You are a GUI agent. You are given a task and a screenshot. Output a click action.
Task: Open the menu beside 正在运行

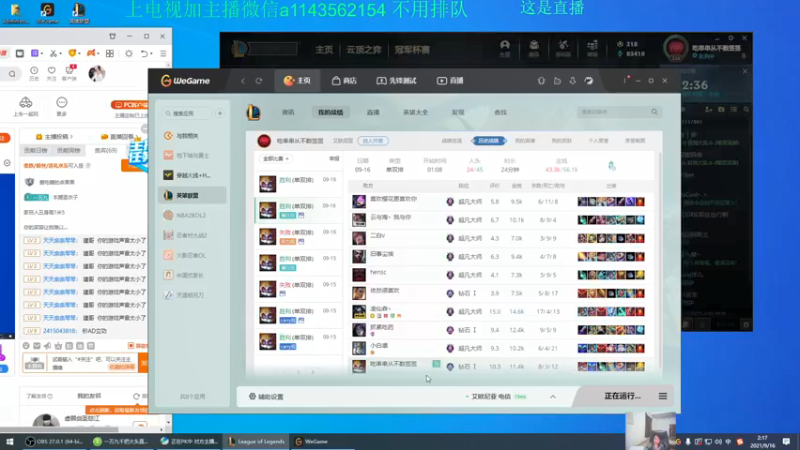coord(663,396)
